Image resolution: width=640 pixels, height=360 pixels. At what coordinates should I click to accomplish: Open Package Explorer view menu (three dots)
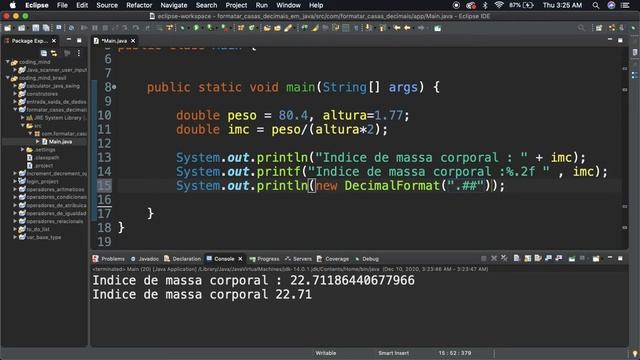79,53
